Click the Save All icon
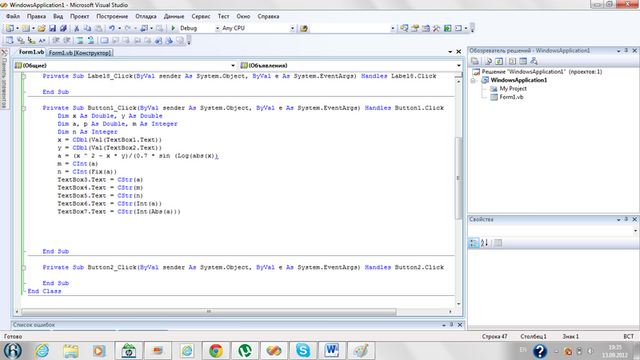The image size is (640, 360). click(x=63, y=28)
